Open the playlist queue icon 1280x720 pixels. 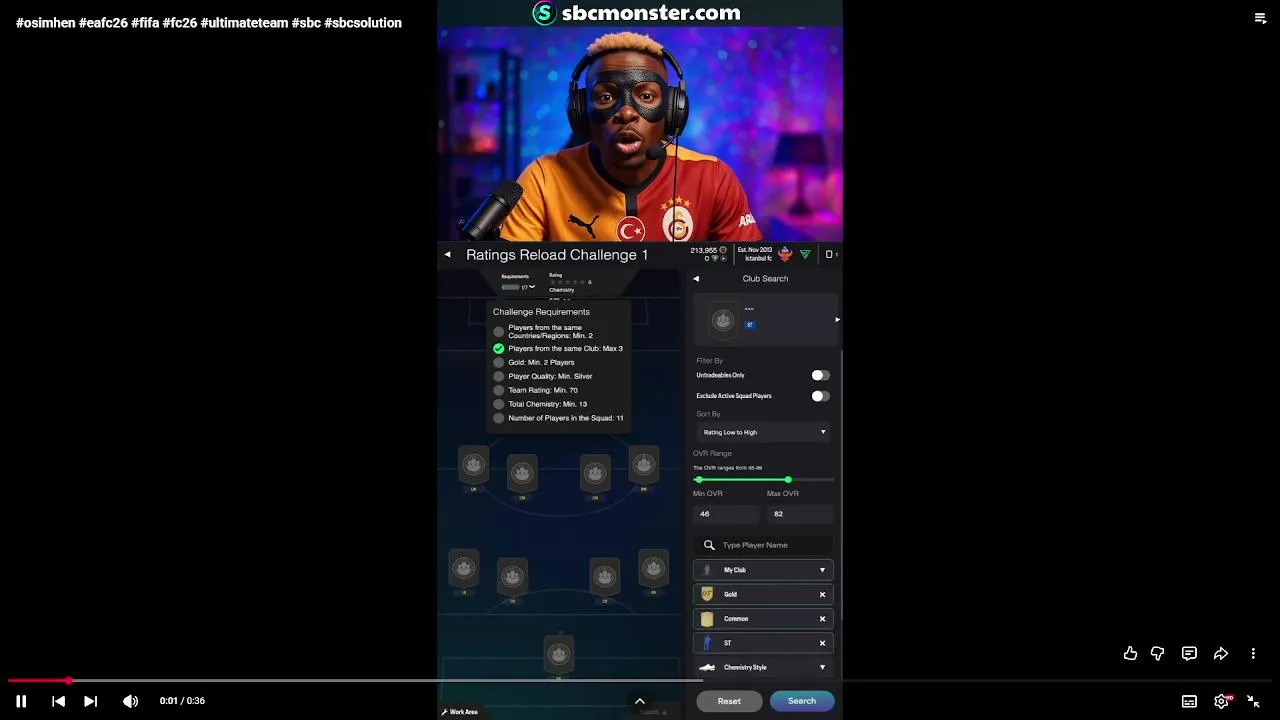click(1260, 18)
